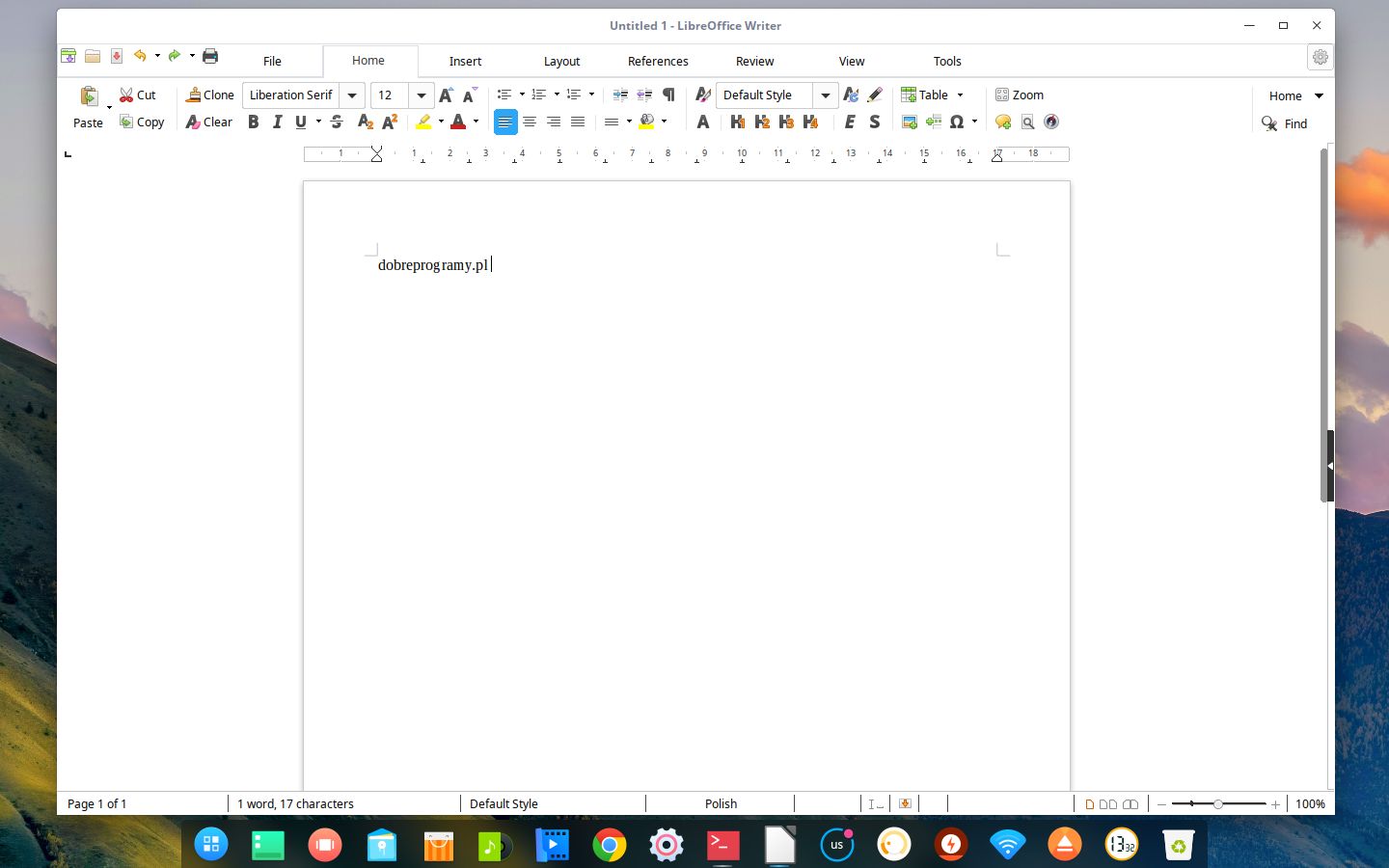This screenshot has height=868, width=1389.
Task: Insert a comment with the speech bubble icon
Action: click(x=1003, y=122)
